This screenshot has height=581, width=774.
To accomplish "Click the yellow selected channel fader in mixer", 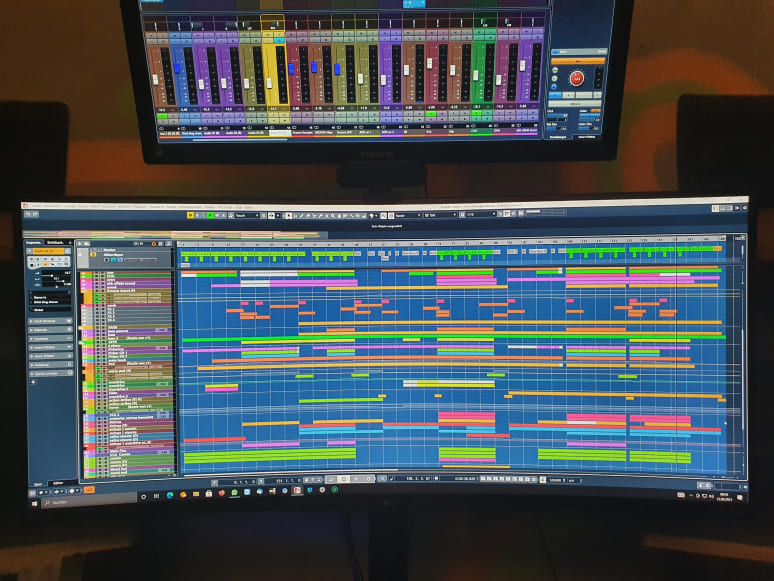I will click(270, 83).
